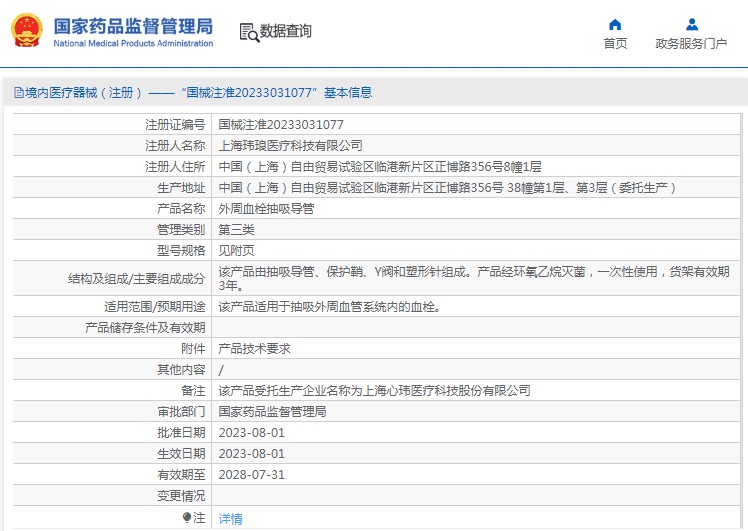Click the national emblem logo
This screenshot has width=748, height=531.
click(27, 30)
